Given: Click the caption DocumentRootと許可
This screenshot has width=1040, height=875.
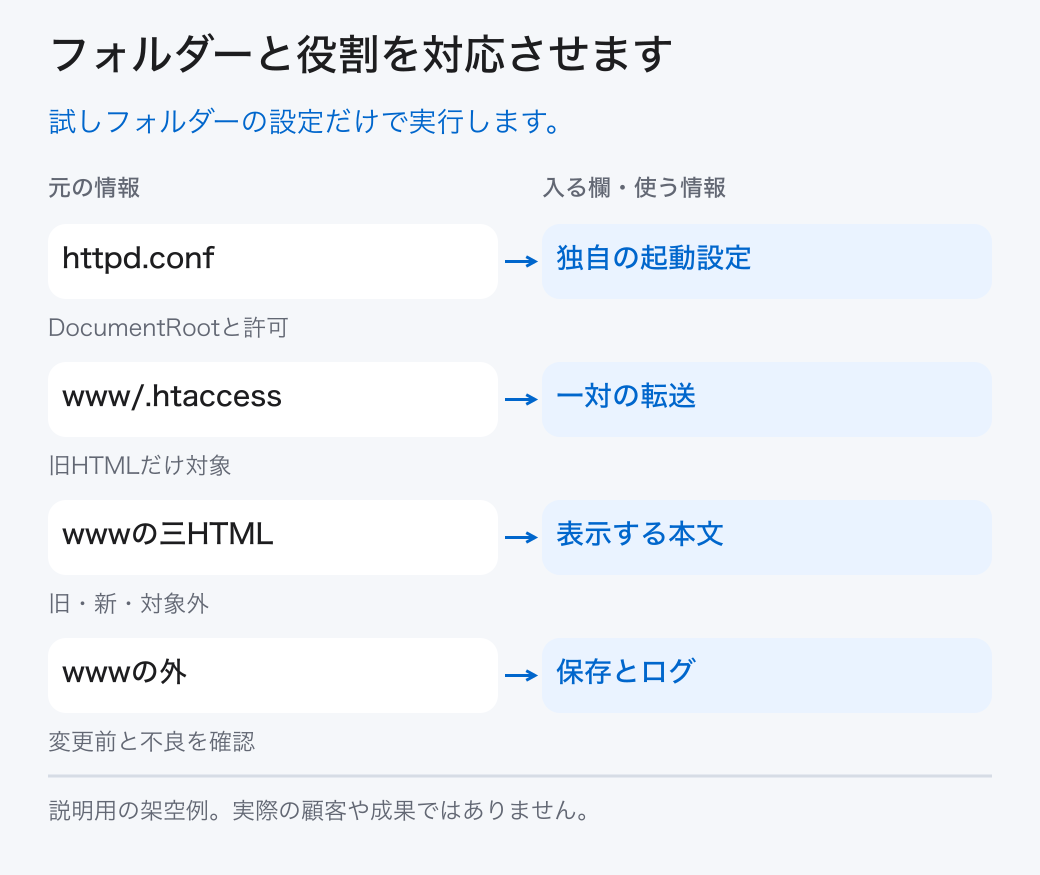Looking at the screenshot, I should tap(168, 328).
